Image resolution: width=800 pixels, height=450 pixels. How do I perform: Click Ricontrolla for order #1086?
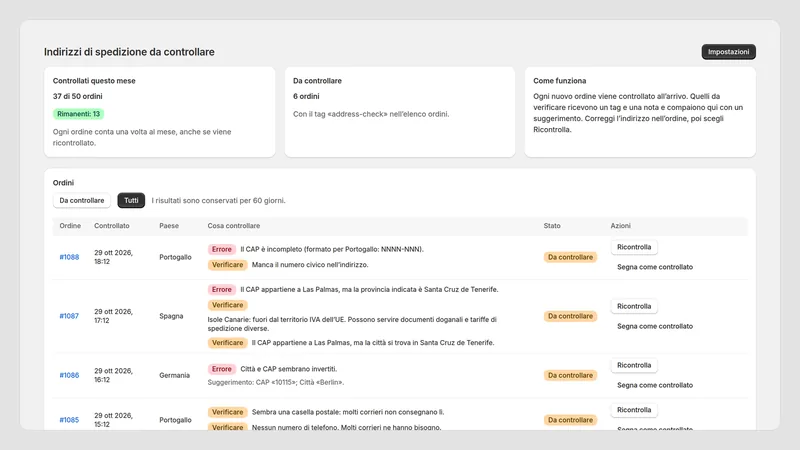[x=634, y=365]
